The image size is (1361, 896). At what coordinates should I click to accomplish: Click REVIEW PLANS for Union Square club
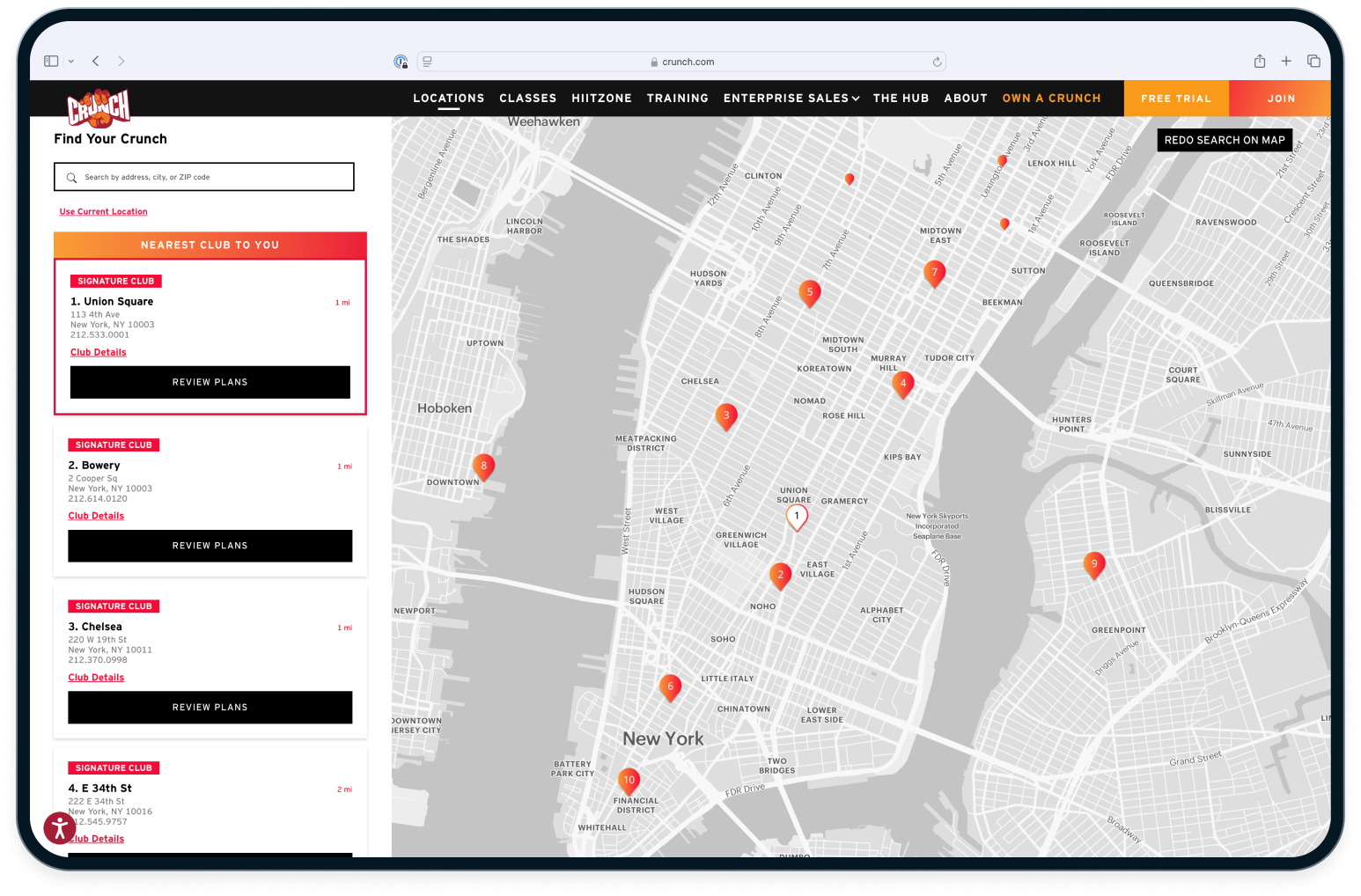tap(210, 382)
